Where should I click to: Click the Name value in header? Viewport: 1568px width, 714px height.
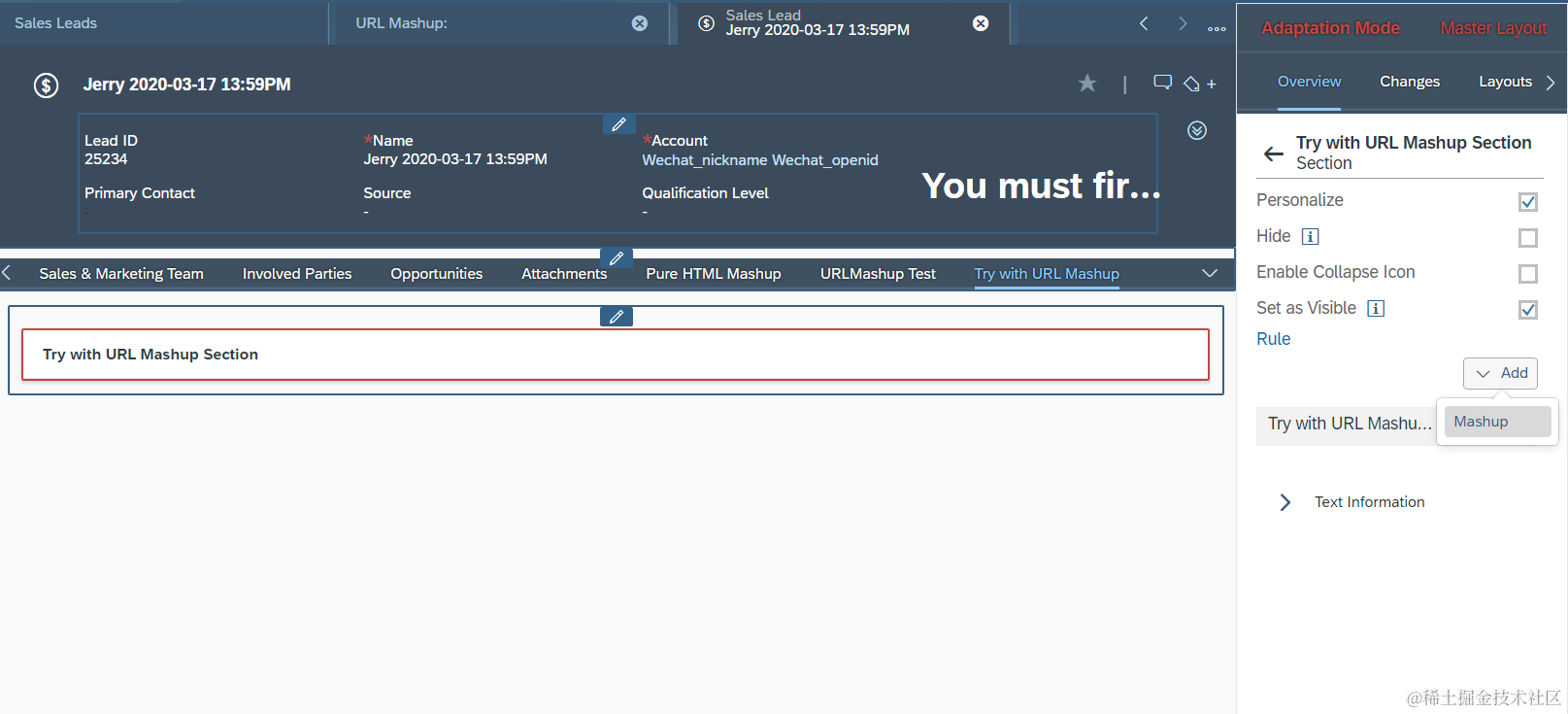click(455, 159)
